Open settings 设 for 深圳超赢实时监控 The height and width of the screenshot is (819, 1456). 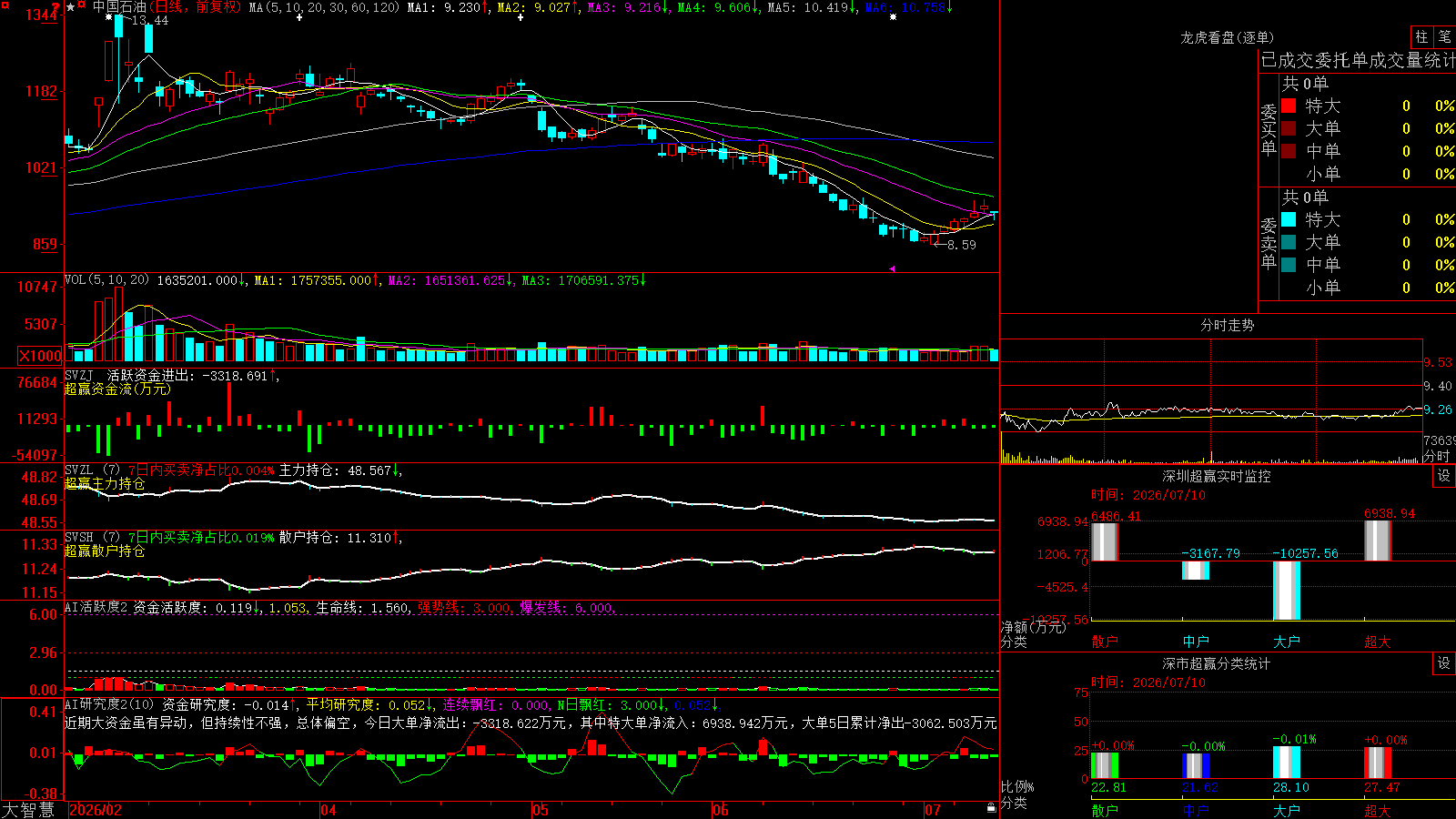click(x=1444, y=476)
